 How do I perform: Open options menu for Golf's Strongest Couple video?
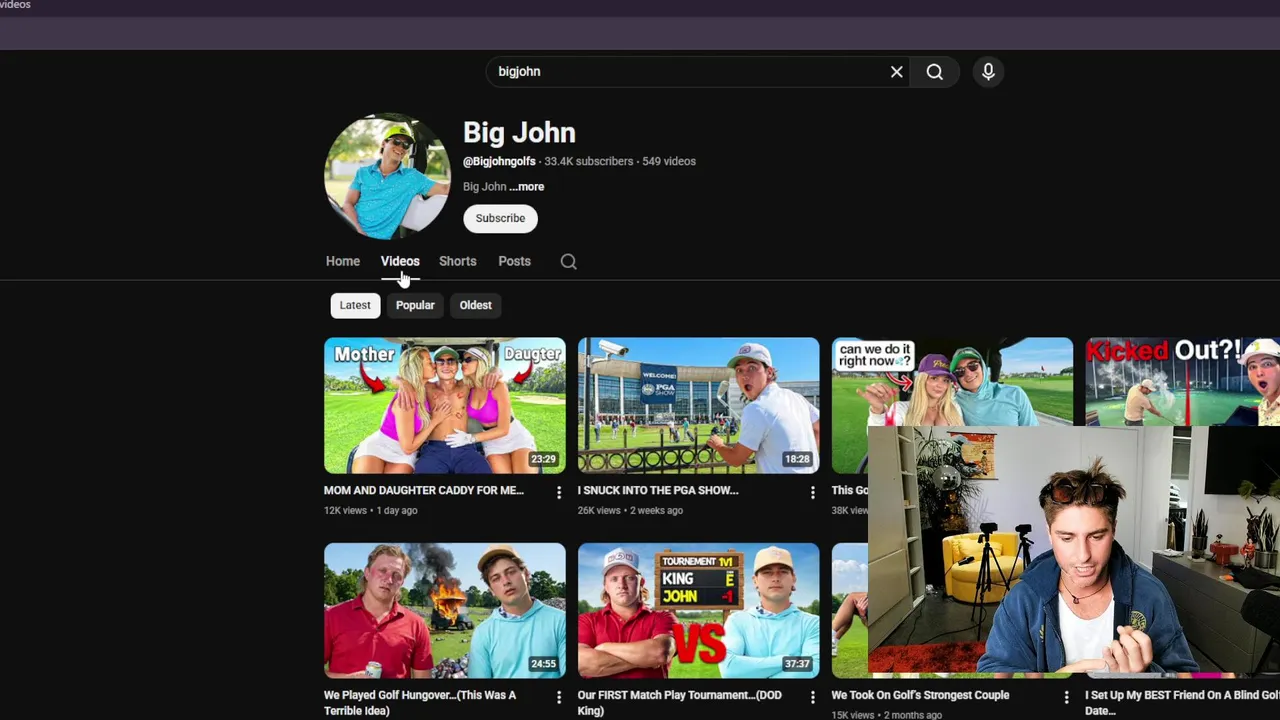(1066, 697)
